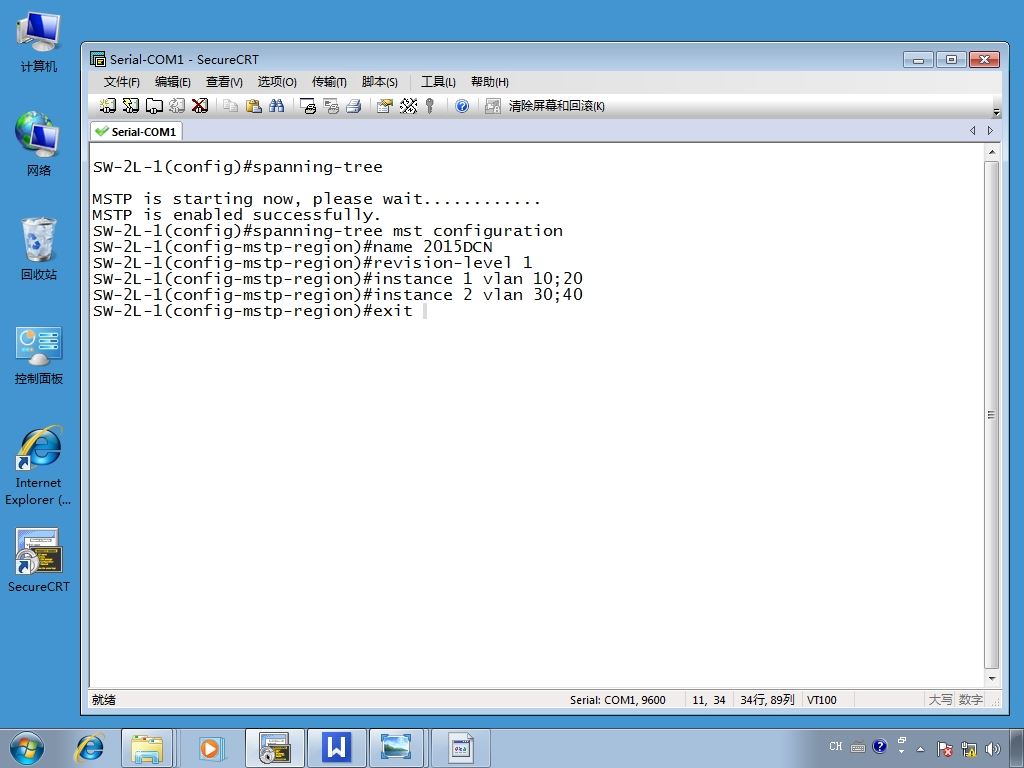Select the Serial-COM1 session tab
The height and width of the screenshot is (768, 1024).
(136, 131)
